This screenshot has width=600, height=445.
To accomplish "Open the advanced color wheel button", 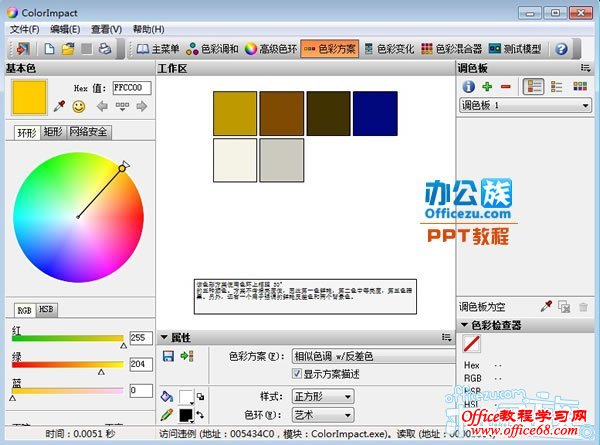I will [x=271, y=49].
